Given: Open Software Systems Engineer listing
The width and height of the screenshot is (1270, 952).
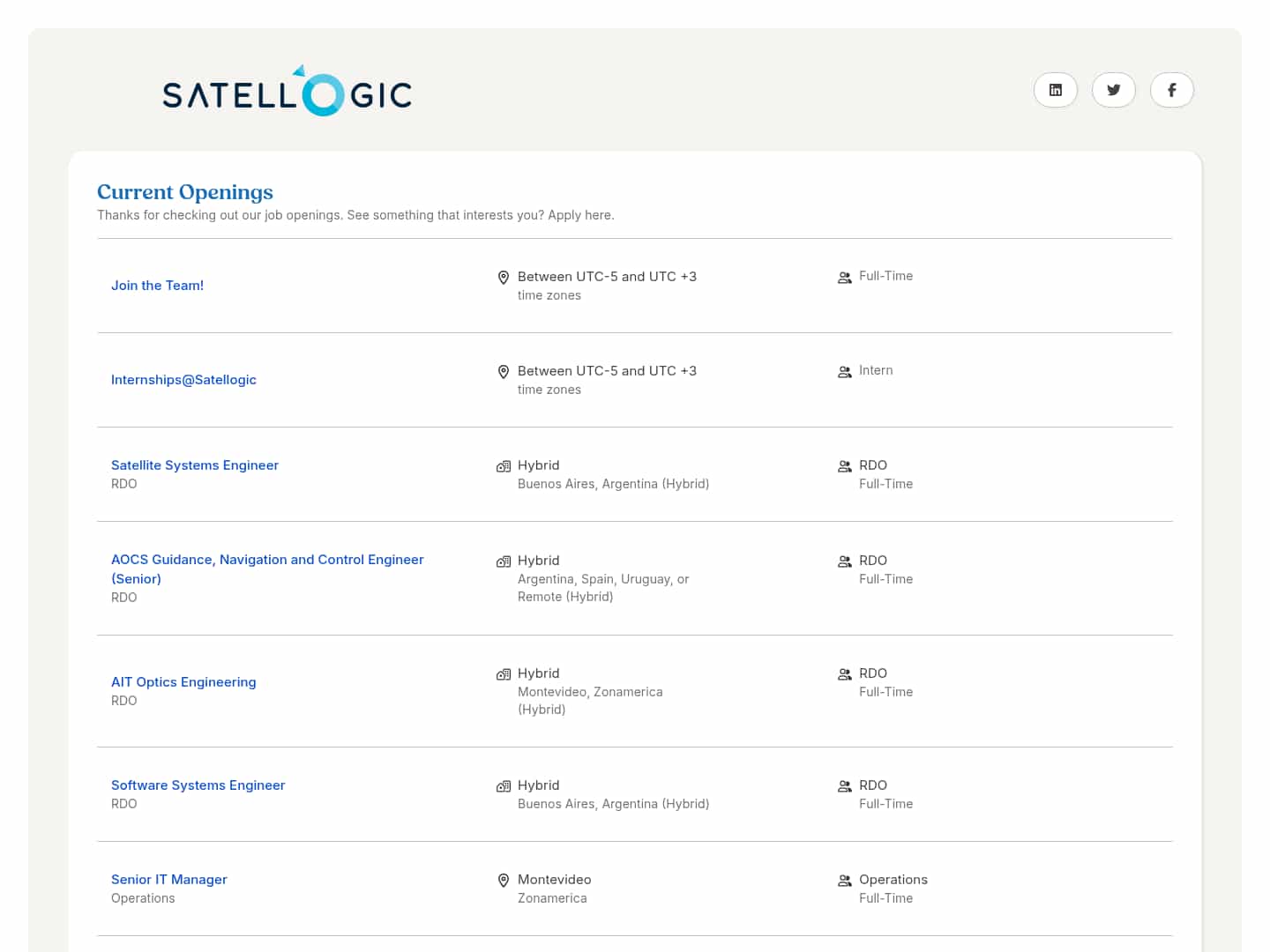Looking at the screenshot, I should pyautogui.click(x=198, y=785).
